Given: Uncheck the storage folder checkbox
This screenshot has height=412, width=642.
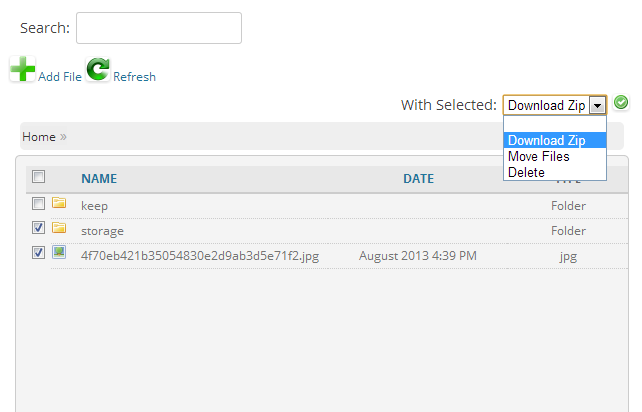Looking at the screenshot, I should (38, 228).
